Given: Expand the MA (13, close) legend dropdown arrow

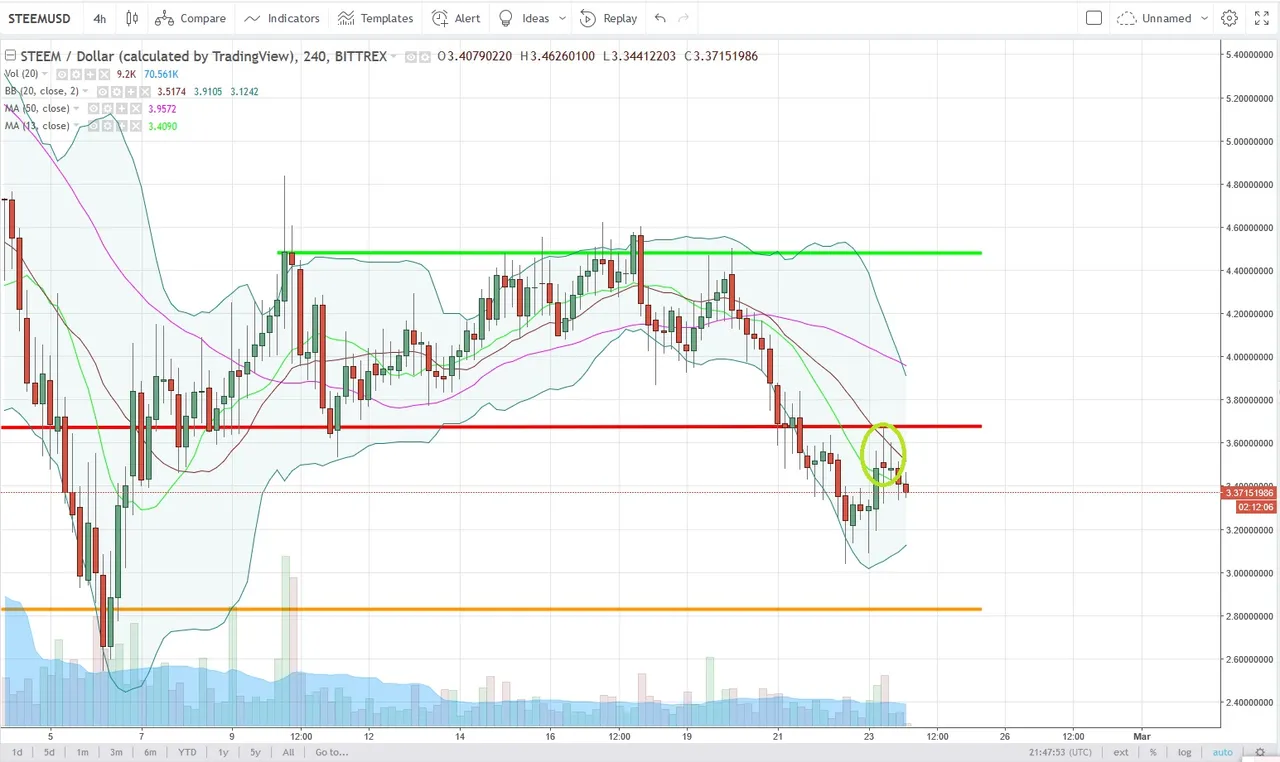Looking at the screenshot, I should point(77,126).
